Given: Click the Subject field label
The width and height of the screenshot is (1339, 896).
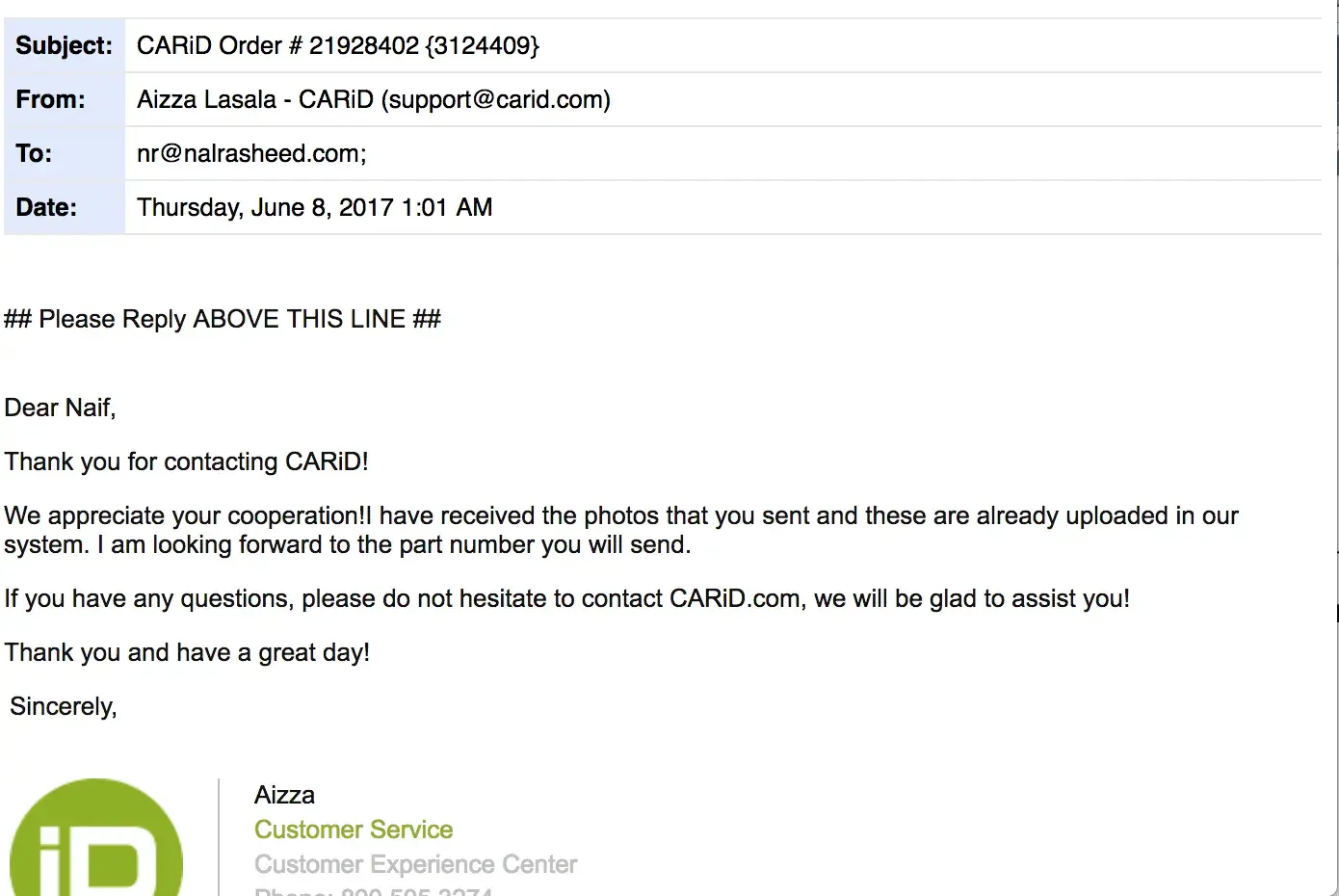Looking at the screenshot, I should [x=64, y=45].
